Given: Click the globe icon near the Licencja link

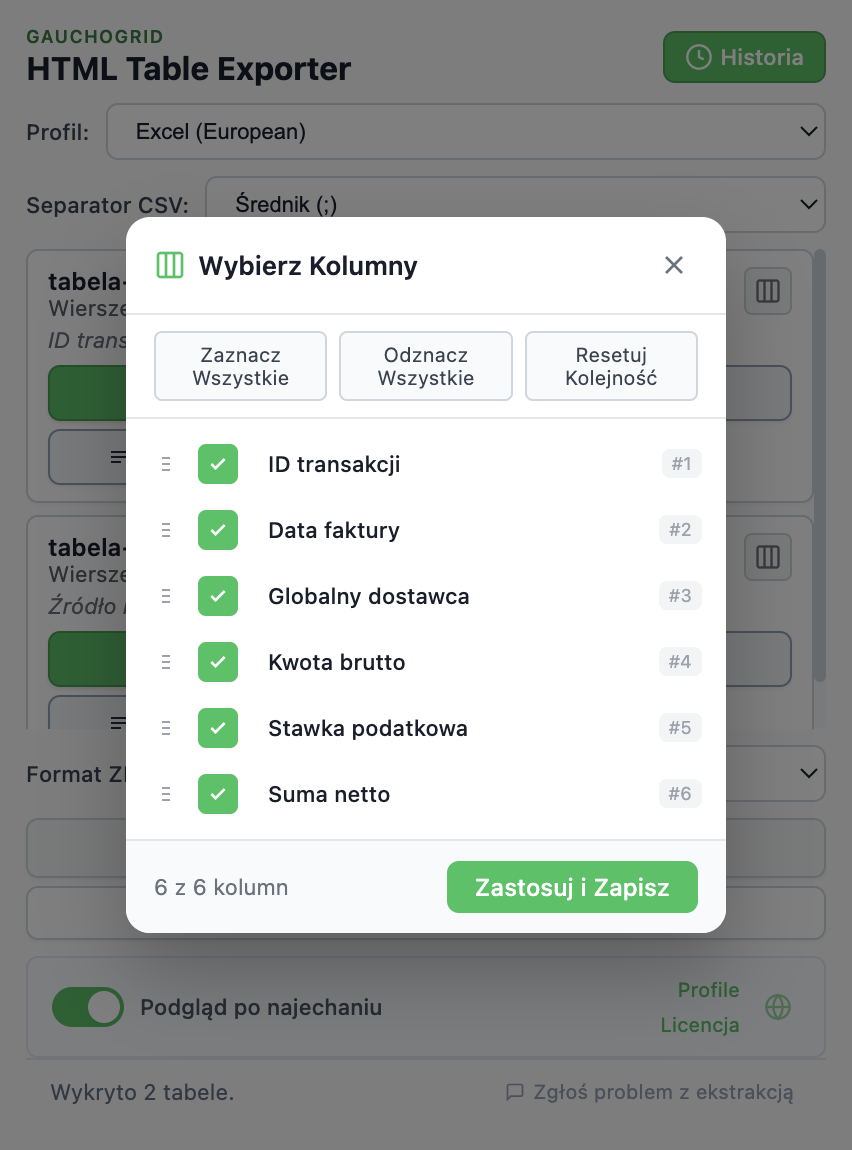Looking at the screenshot, I should 776,1007.
